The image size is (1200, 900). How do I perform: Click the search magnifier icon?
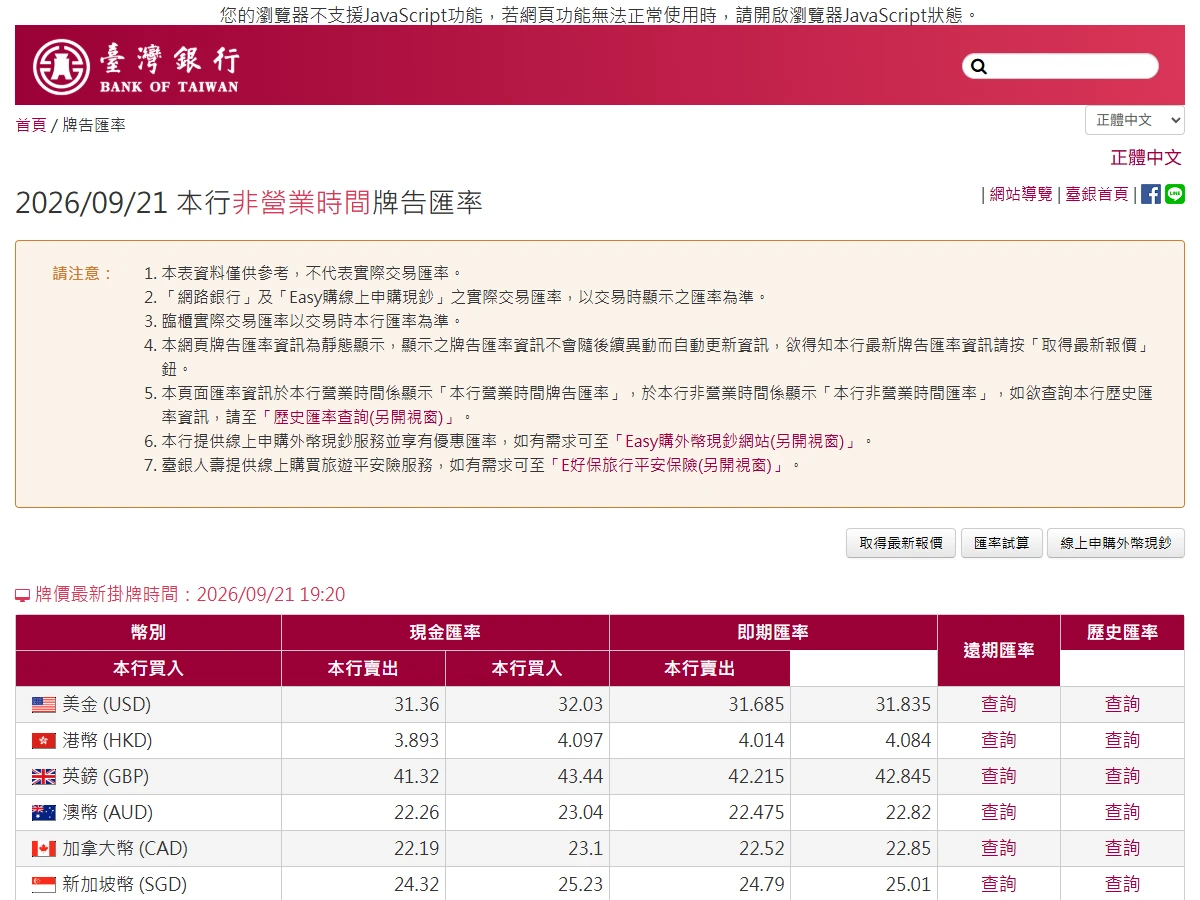click(x=979, y=66)
